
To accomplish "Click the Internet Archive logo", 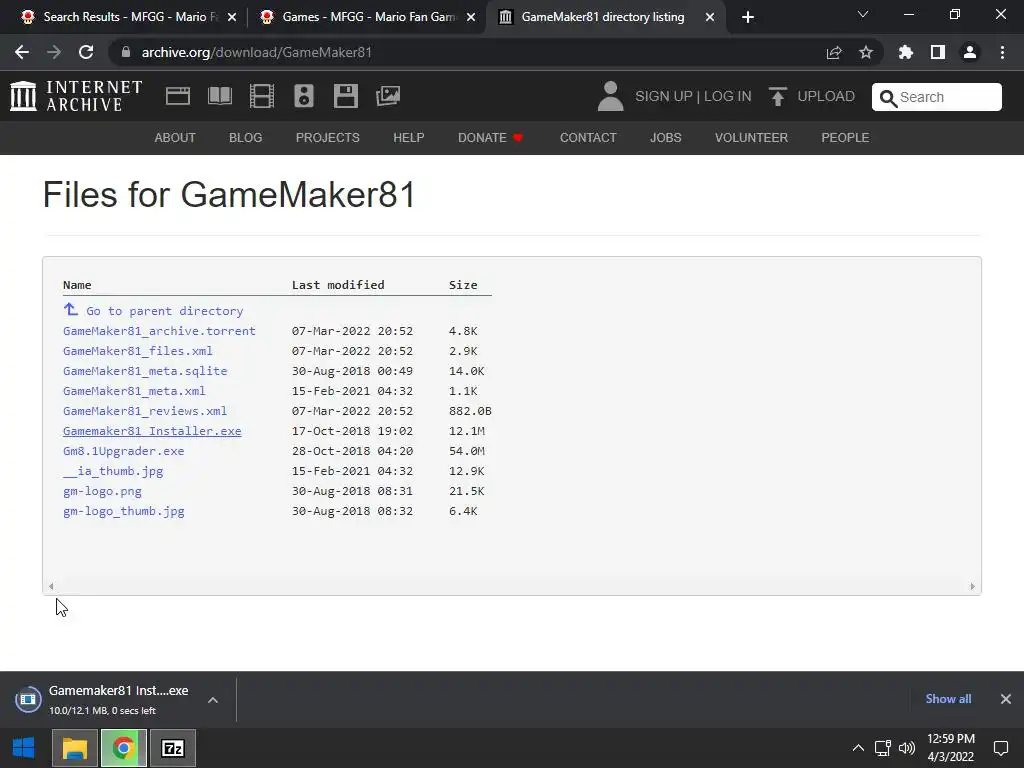I will (x=76, y=96).
